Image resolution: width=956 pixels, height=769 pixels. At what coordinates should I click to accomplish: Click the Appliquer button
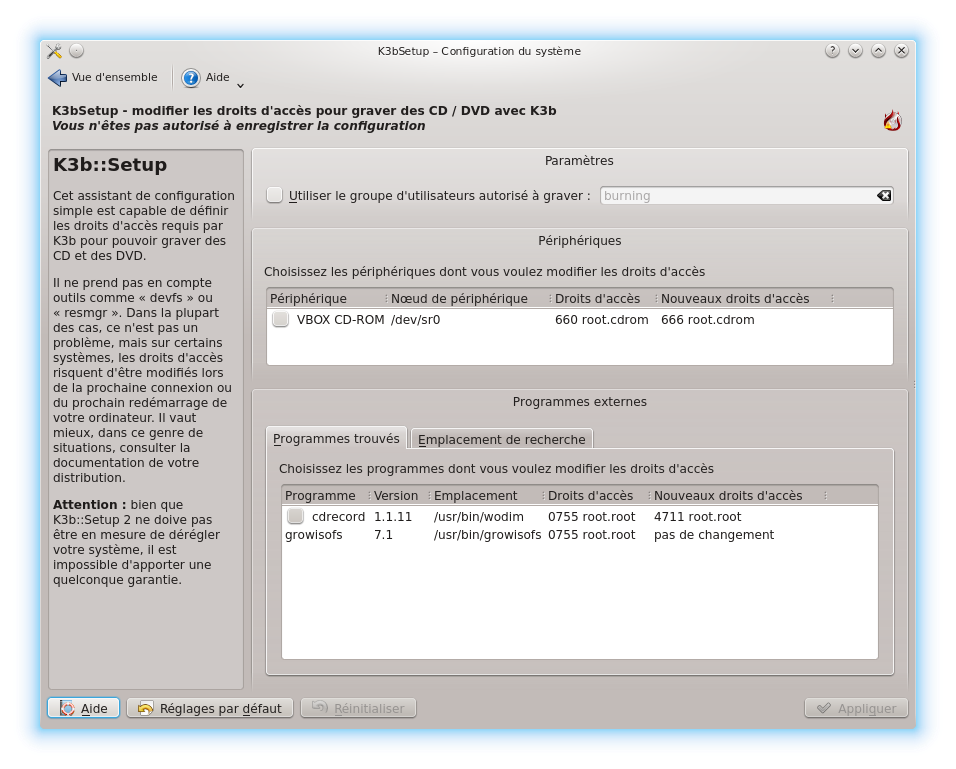pos(856,708)
